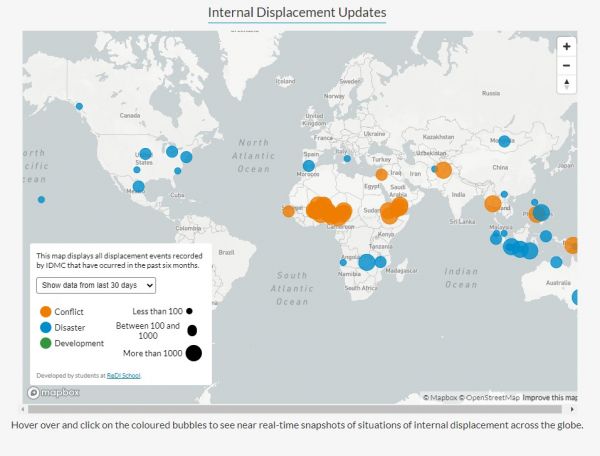Open the OpenStreetMap attribution link
Screen dimensions: 600x456
pos(490,397)
